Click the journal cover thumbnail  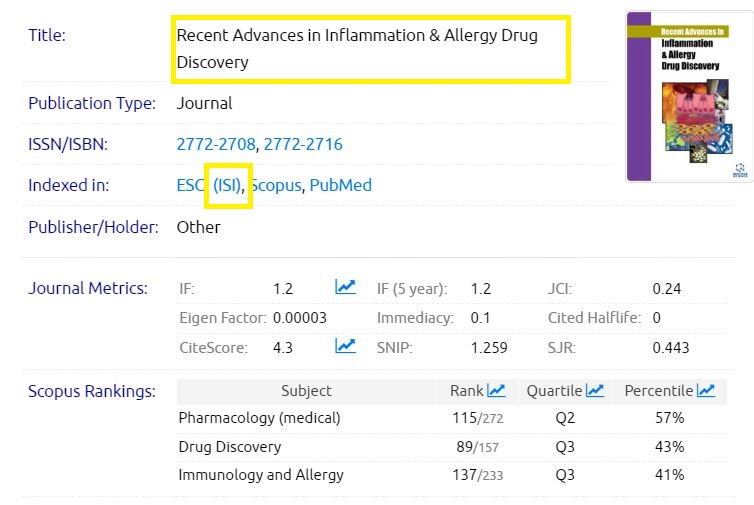point(688,96)
